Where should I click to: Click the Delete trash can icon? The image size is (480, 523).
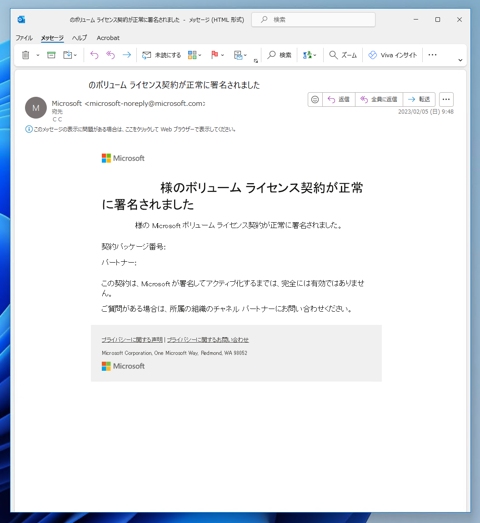25,55
